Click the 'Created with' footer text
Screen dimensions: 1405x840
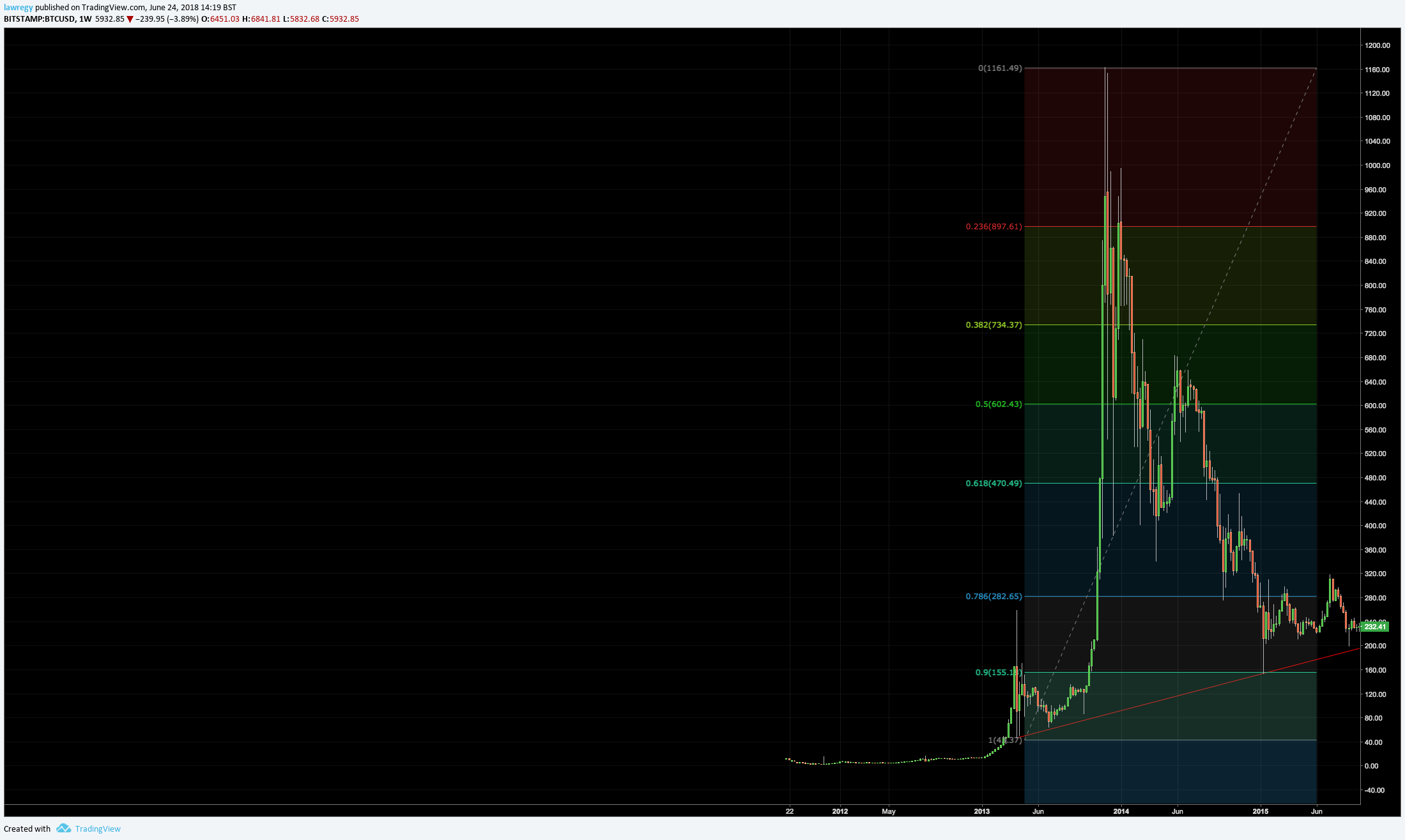27,829
